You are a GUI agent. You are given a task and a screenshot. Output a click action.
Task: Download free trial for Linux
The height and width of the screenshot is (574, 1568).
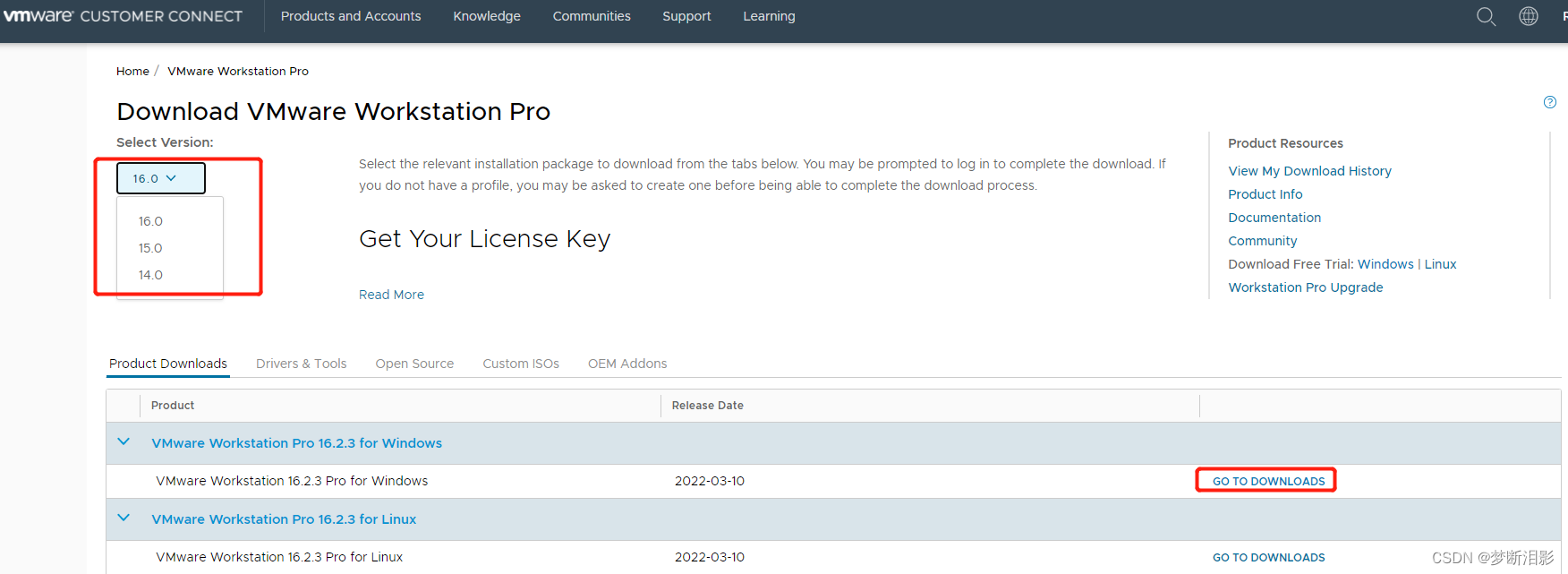(1440, 264)
